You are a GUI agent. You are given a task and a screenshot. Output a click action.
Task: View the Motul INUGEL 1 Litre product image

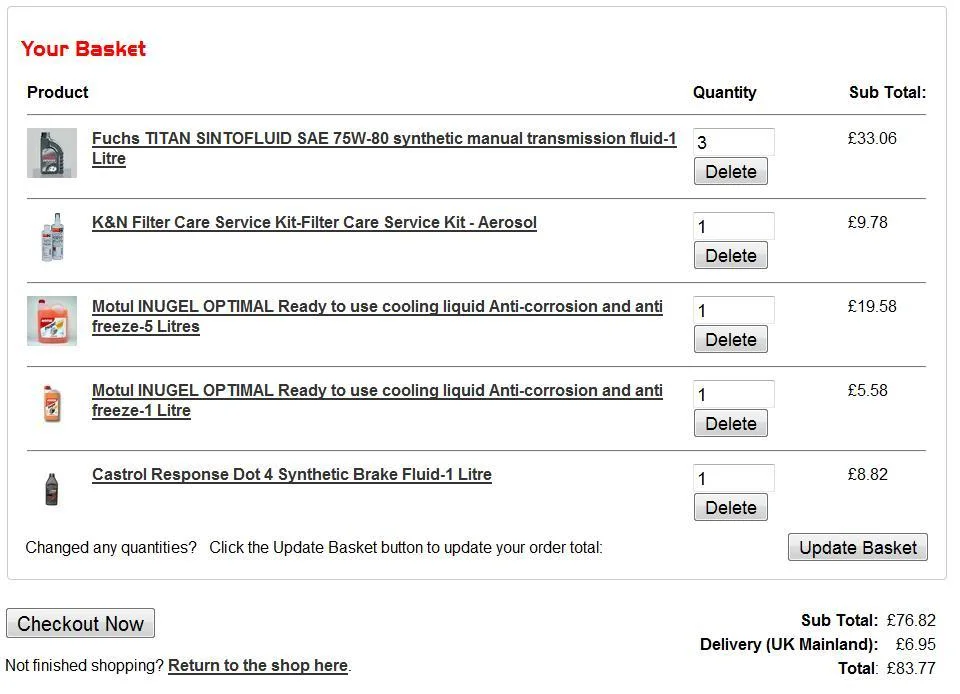[52, 405]
